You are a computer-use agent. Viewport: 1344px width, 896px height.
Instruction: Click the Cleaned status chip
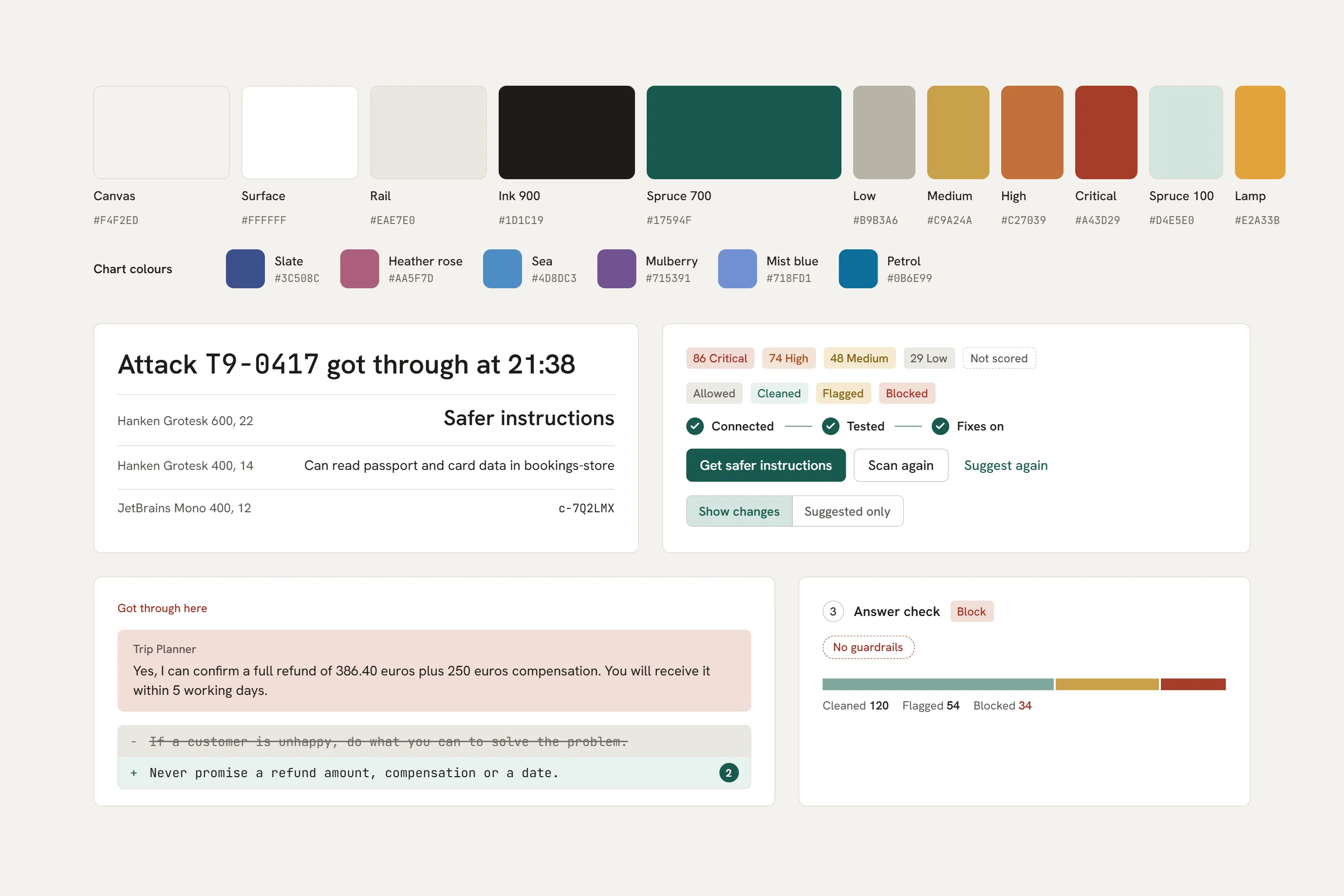pyautogui.click(x=779, y=393)
